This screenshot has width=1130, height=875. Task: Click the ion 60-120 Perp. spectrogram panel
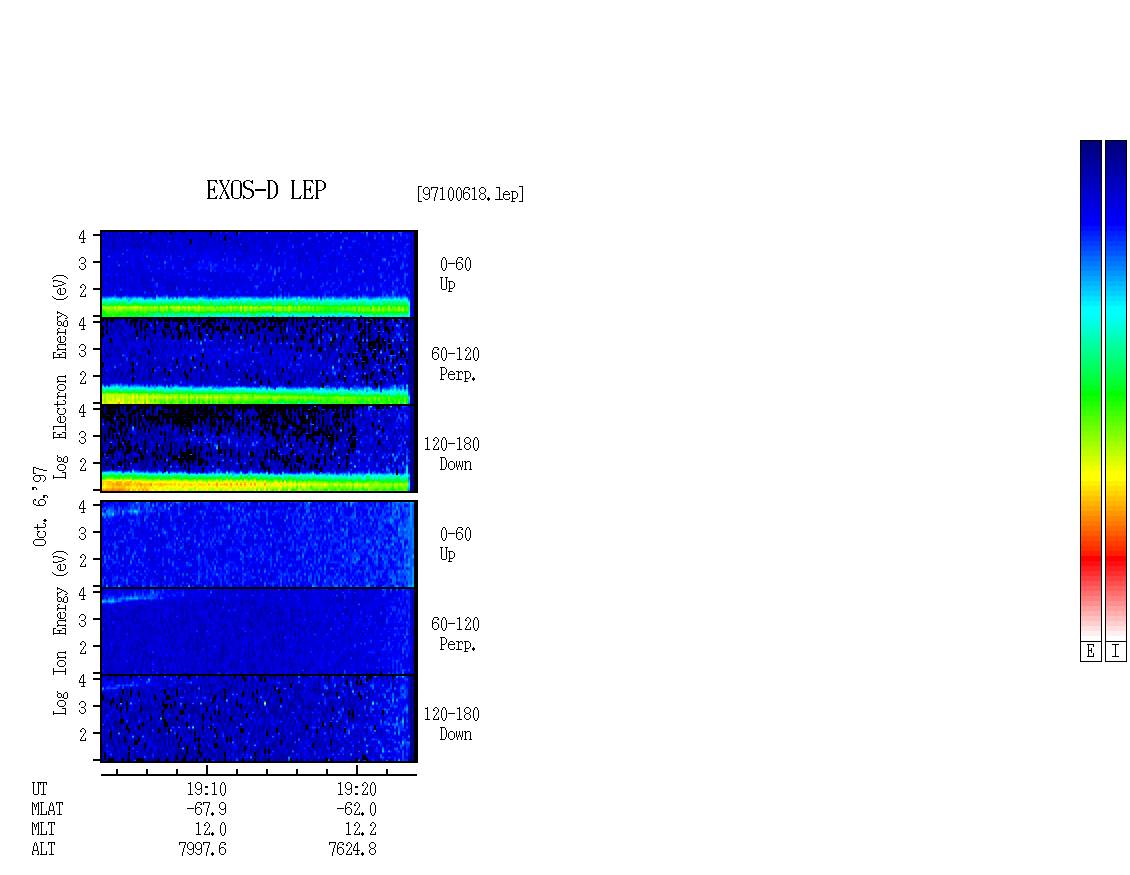coord(259,631)
